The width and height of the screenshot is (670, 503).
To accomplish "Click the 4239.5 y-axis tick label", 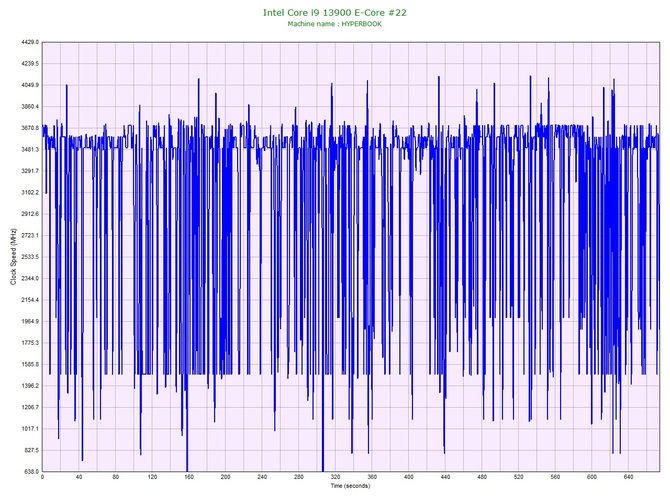I will tap(30, 64).
